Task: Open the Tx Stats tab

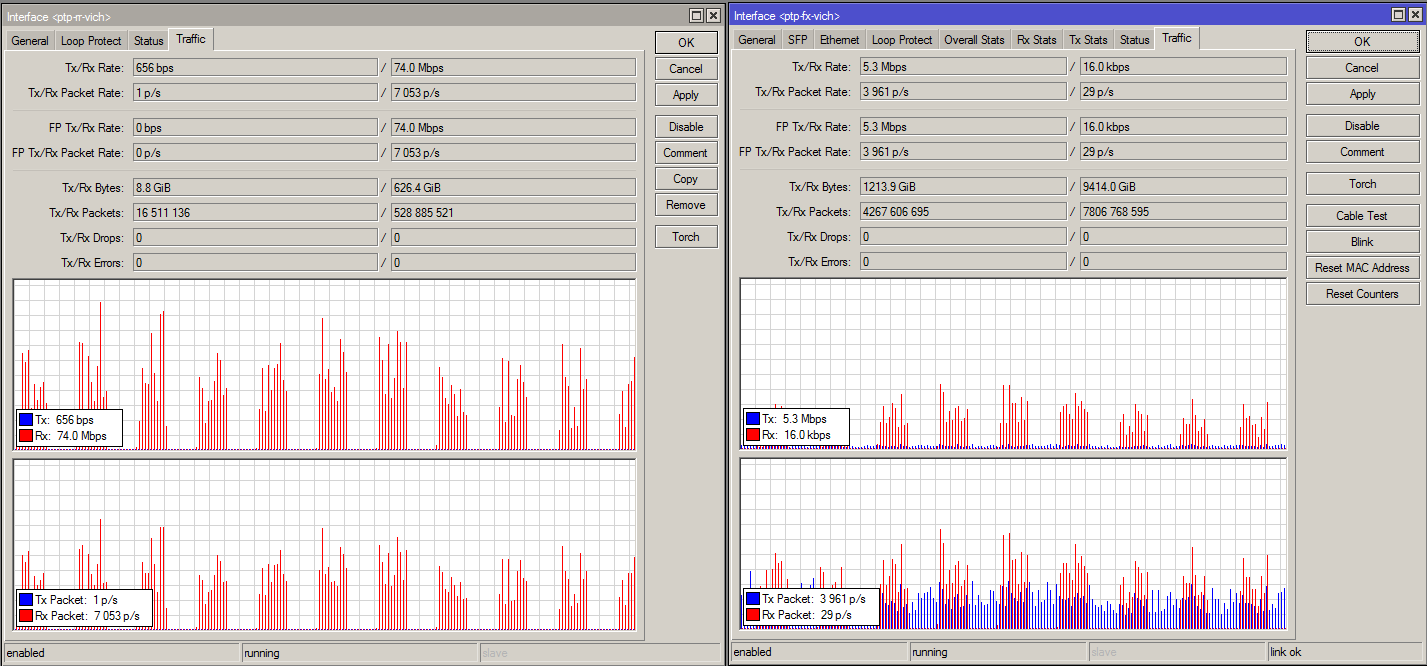Action: click(x=1088, y=40)
